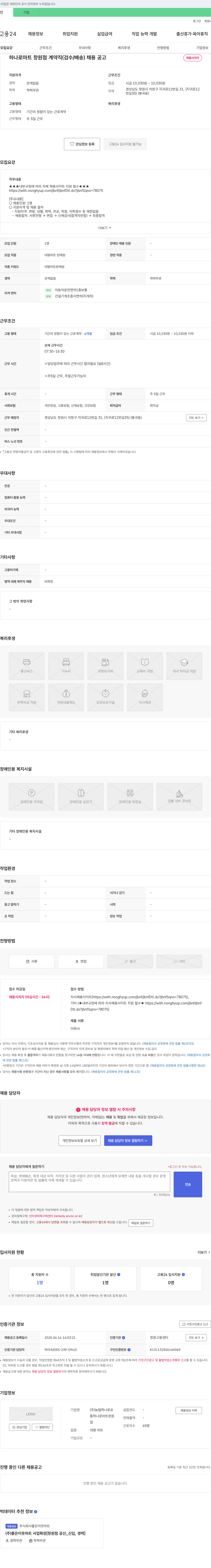Click the 빅데이터 추천 정보 info icon
The width and height of the screenshot is (211, 1568).
(35, 1511)
